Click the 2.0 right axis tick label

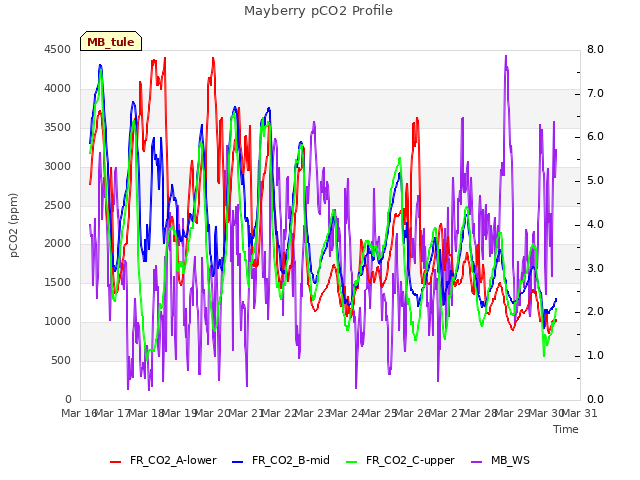[595, 312]
